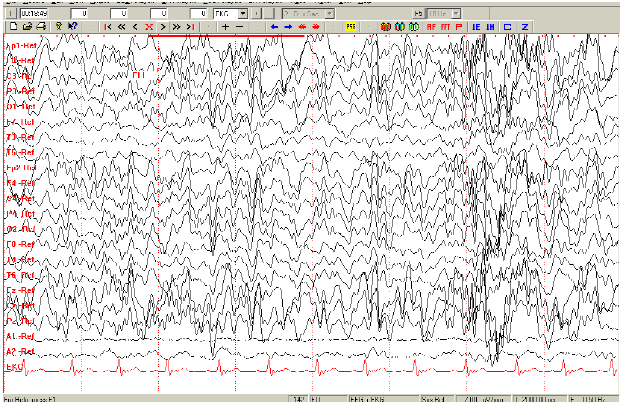Click the time field in top toolbar
The image size is (623, 408).
pos(34,14)
